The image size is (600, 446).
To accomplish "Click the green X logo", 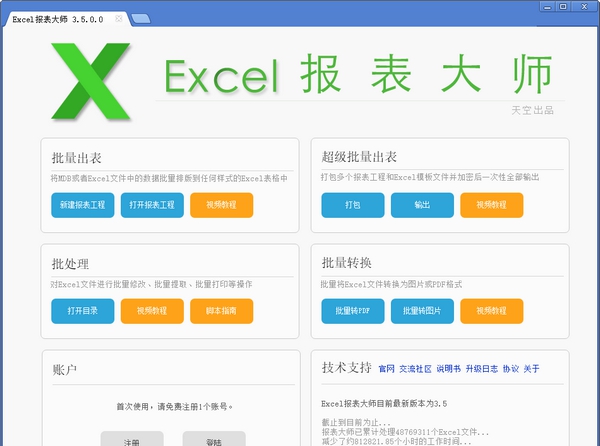I will coord(91,81).
